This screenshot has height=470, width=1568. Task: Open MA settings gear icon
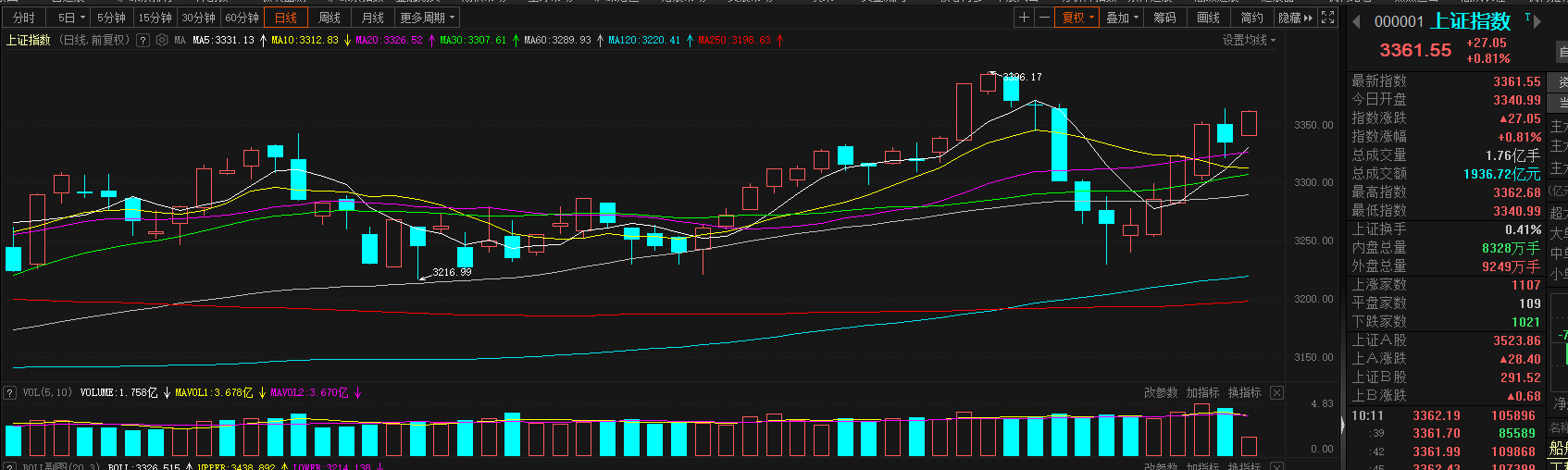162,40
